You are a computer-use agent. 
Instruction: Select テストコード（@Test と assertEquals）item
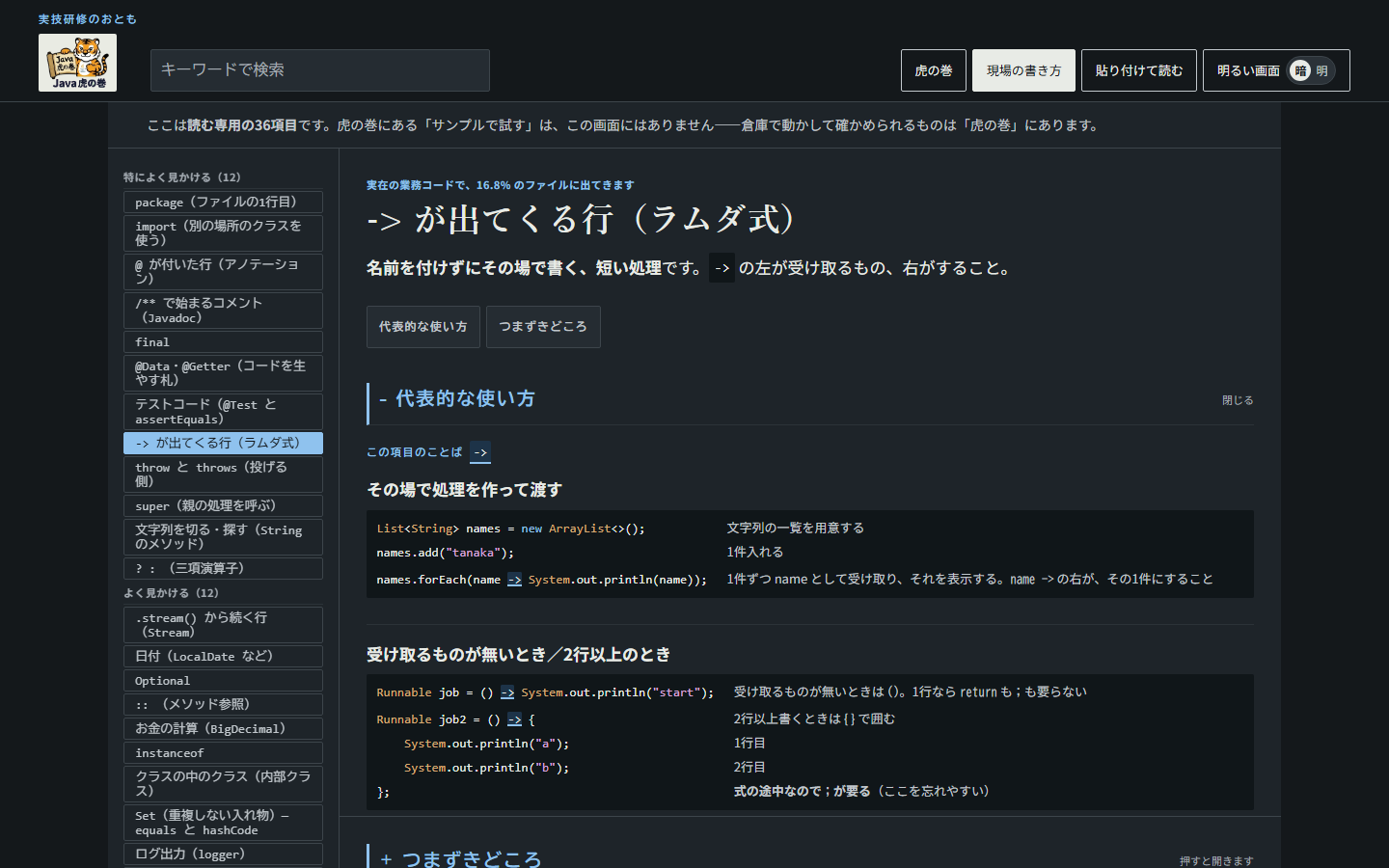(x=223, y=412)
